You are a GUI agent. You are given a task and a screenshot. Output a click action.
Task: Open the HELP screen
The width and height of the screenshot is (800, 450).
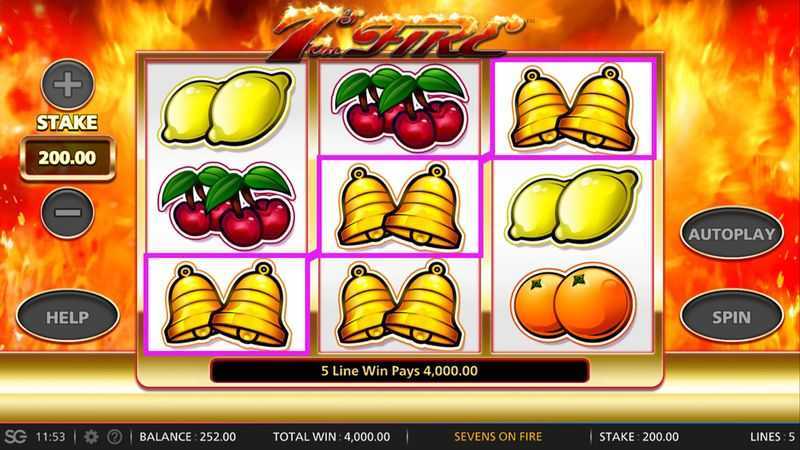(67, 317)
